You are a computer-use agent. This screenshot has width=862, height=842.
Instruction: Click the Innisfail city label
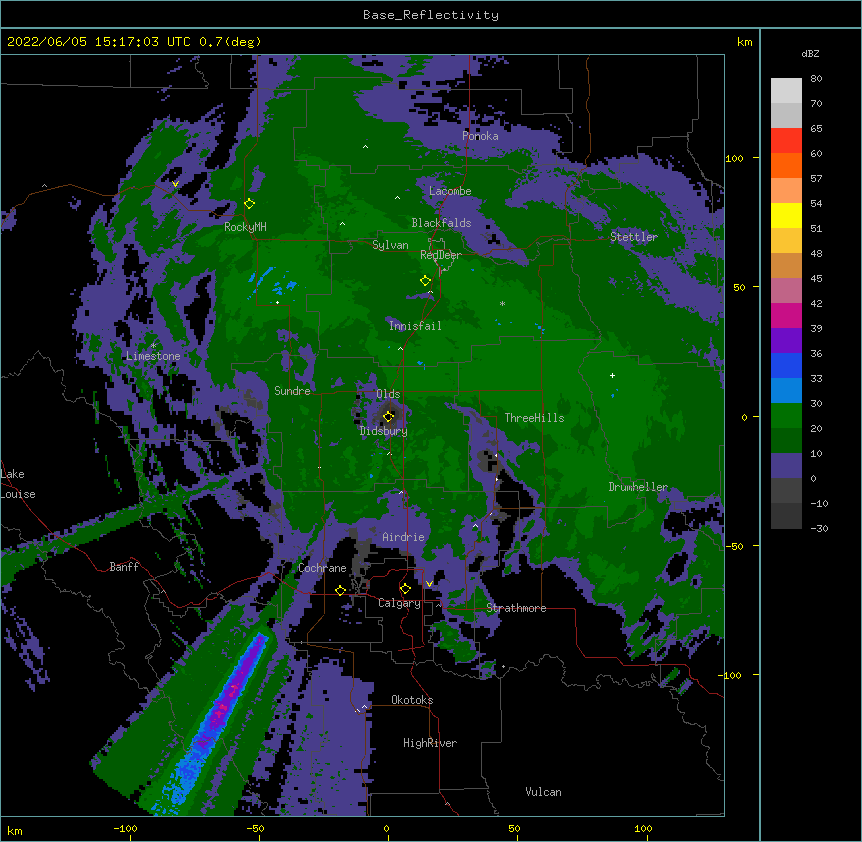click(415, 326)
